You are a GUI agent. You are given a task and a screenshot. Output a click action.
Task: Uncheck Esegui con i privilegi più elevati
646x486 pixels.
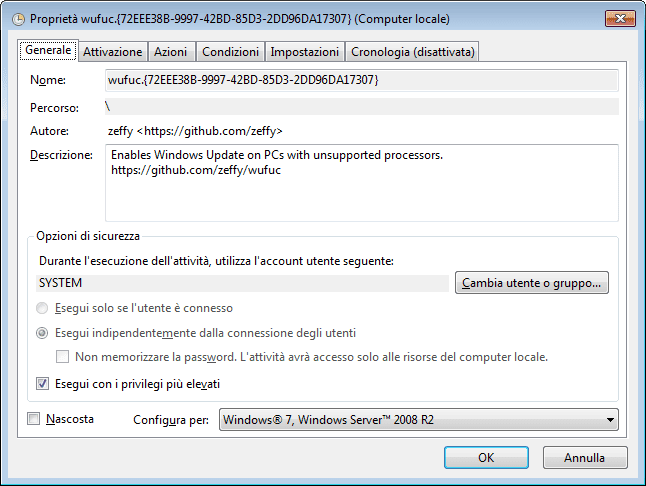click(42, 383)
